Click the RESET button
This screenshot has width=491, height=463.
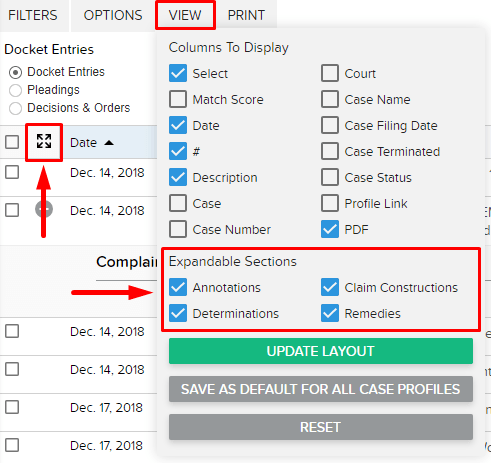point(321,427)
